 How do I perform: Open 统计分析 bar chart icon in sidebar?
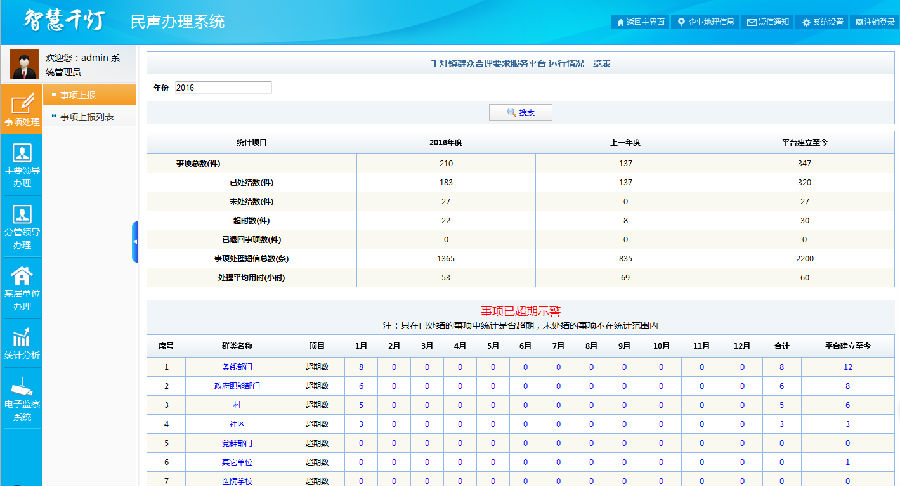[x=21, y=337]
